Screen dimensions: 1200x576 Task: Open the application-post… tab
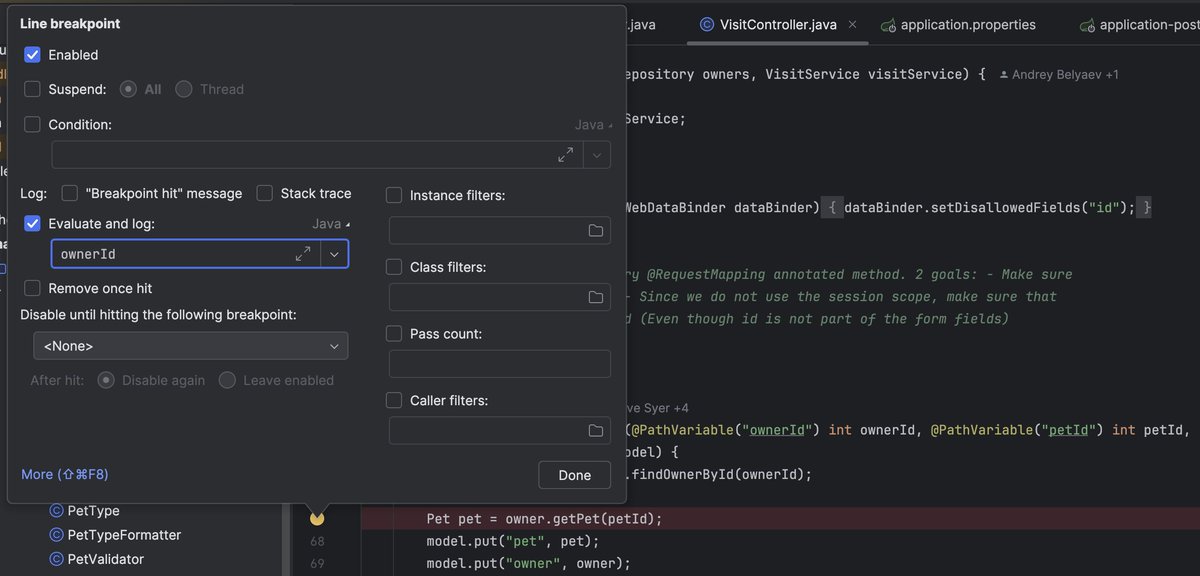[x=1138, y=24]
